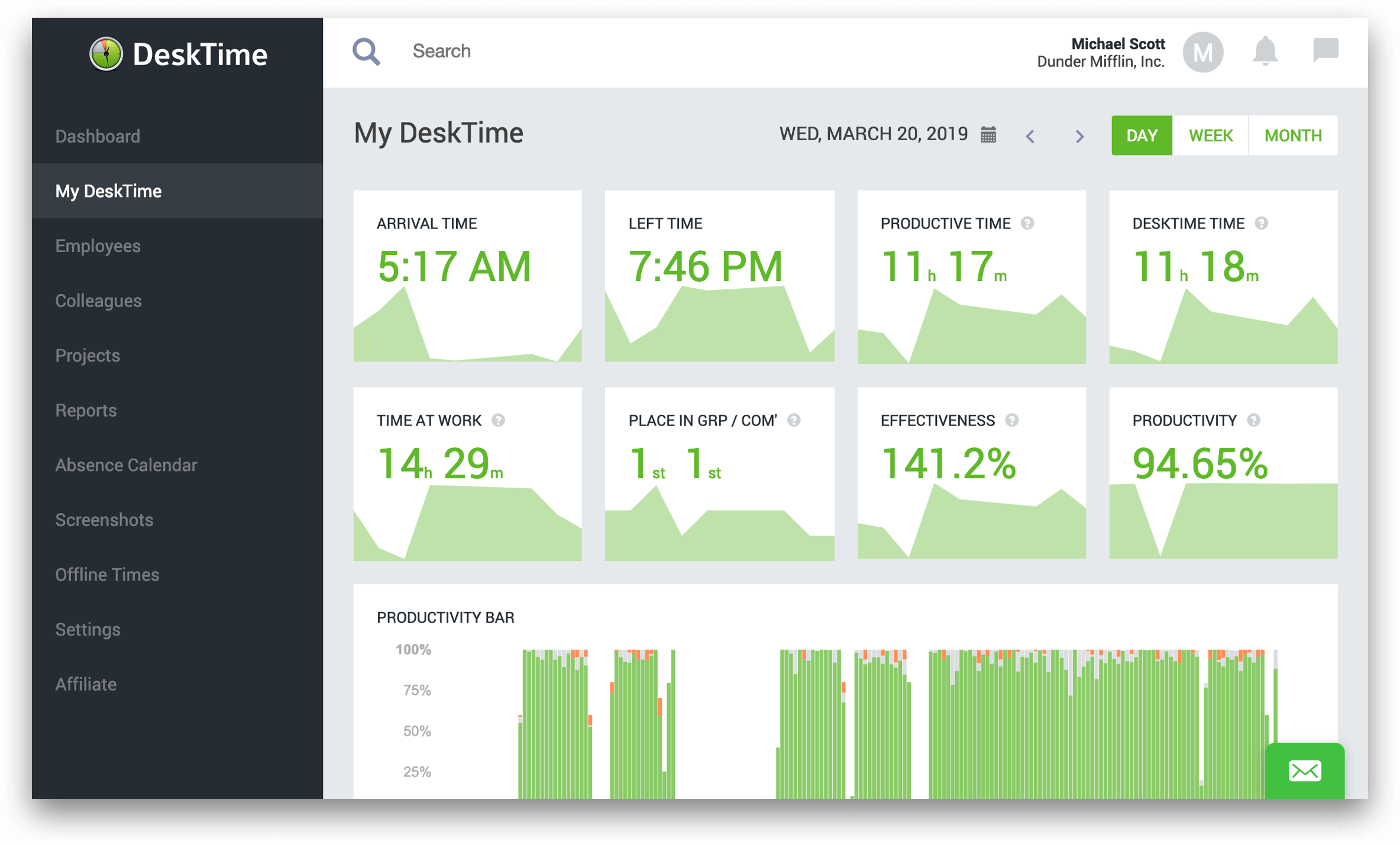Click the envelope button in bottom corner
Image resolution: width=1400 pixels, height=845 pixels.
1304,770
